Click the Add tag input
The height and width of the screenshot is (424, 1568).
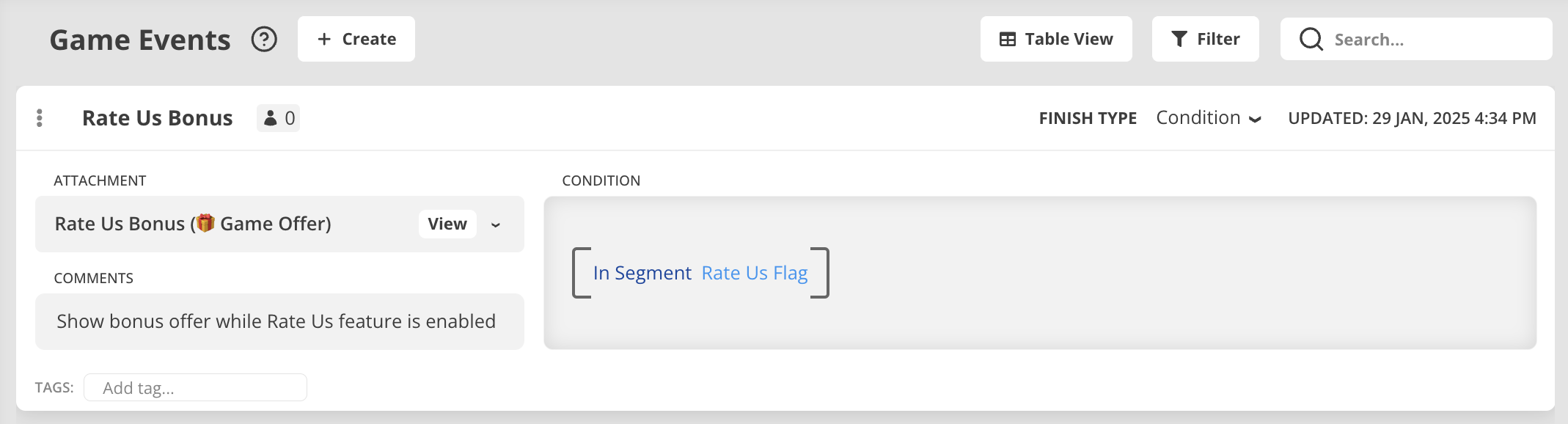coord(195,387)
